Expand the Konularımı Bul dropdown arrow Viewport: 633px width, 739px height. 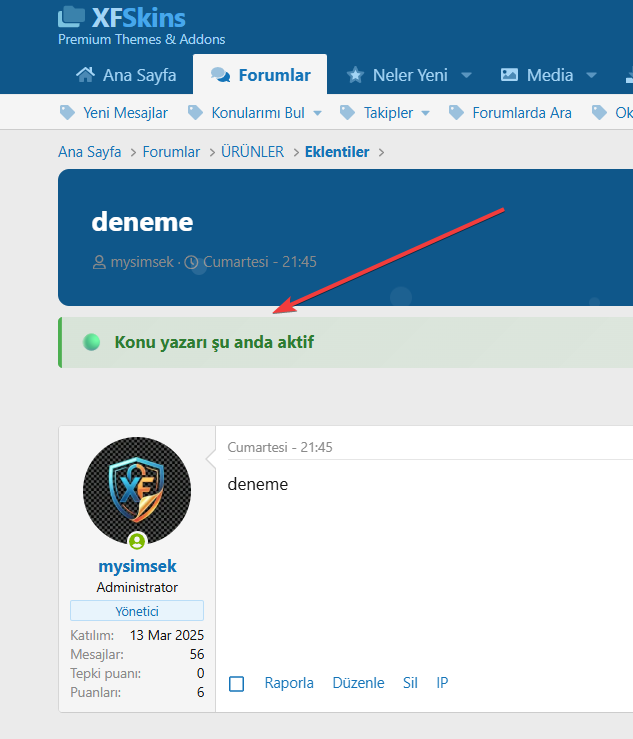tap(317, 113)
